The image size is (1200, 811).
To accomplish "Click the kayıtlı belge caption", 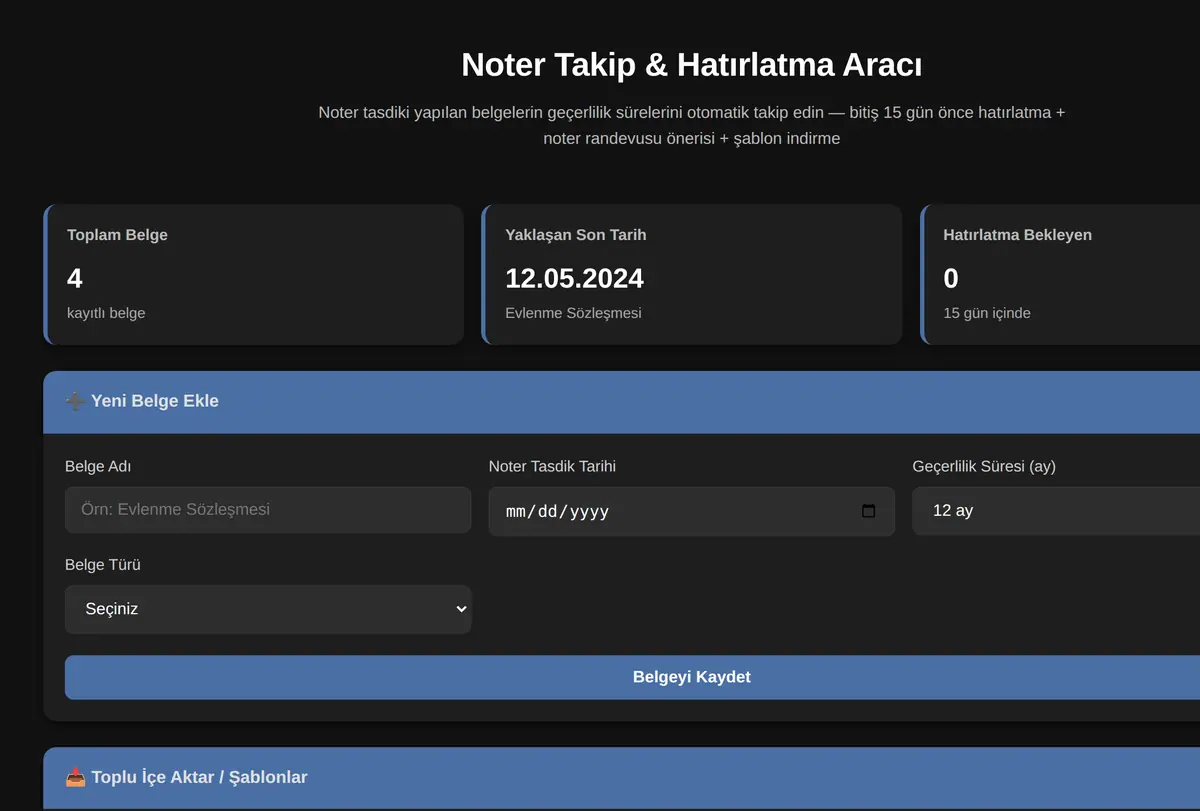I will pos(106,313).
